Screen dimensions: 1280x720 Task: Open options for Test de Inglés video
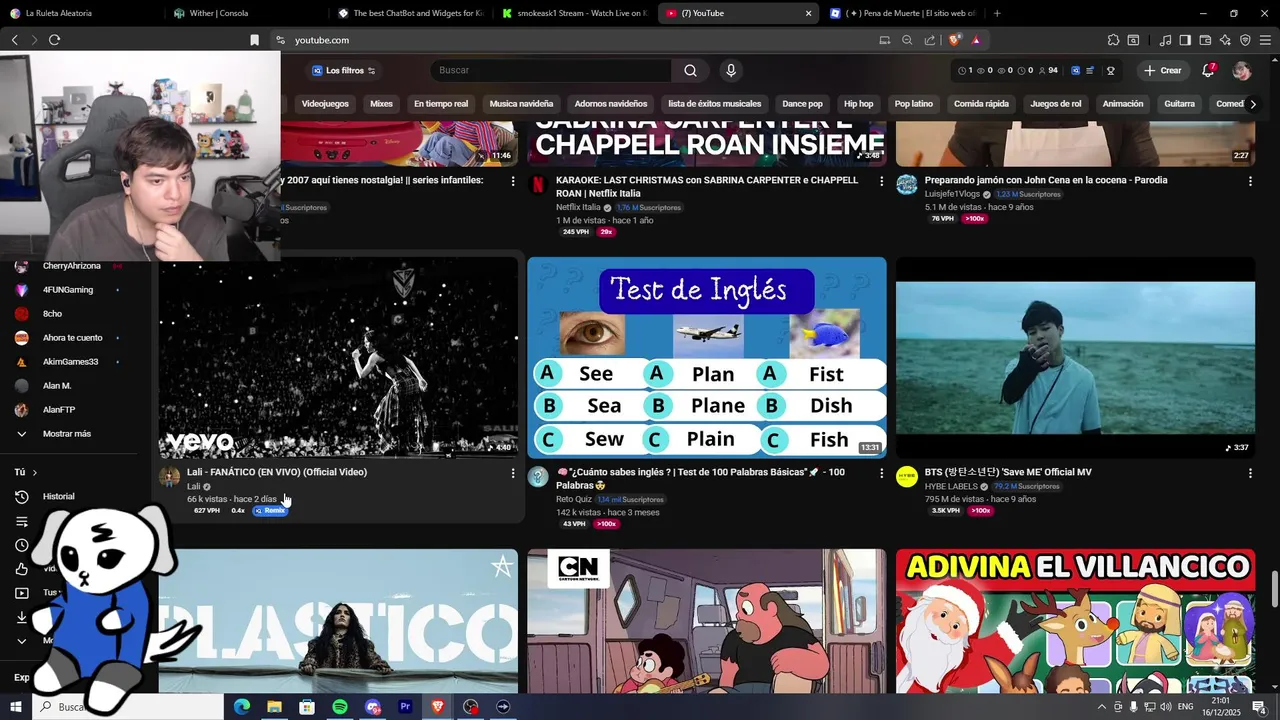[x=881, y=473]
